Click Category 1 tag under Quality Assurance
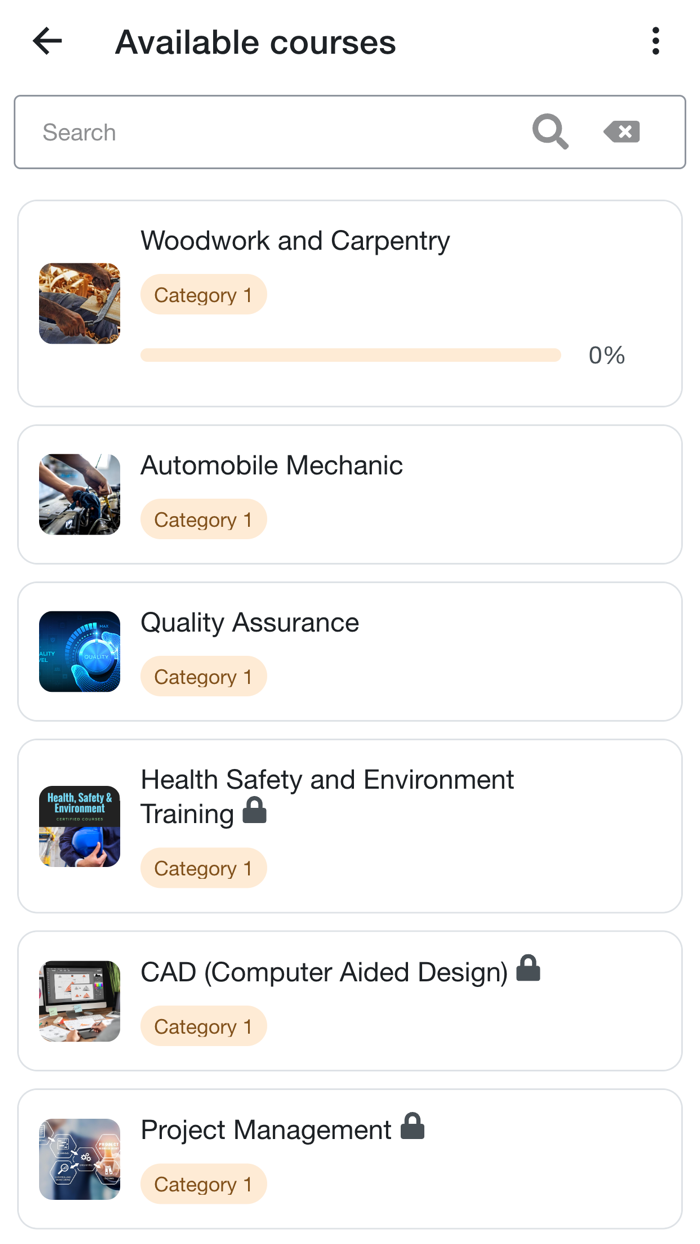The width and height of the screenshot is (700, 1244). point(203,677)
